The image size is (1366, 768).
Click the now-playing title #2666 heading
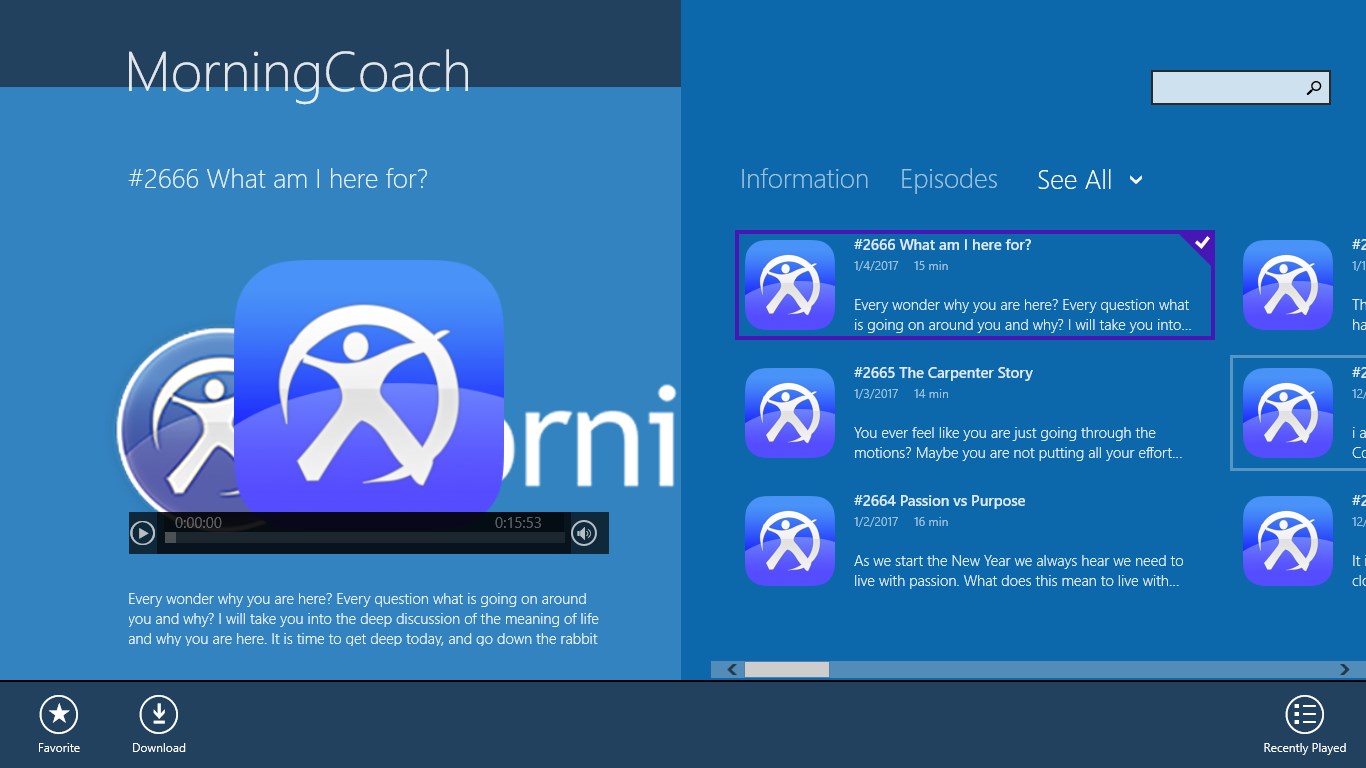tap(278, 179)
